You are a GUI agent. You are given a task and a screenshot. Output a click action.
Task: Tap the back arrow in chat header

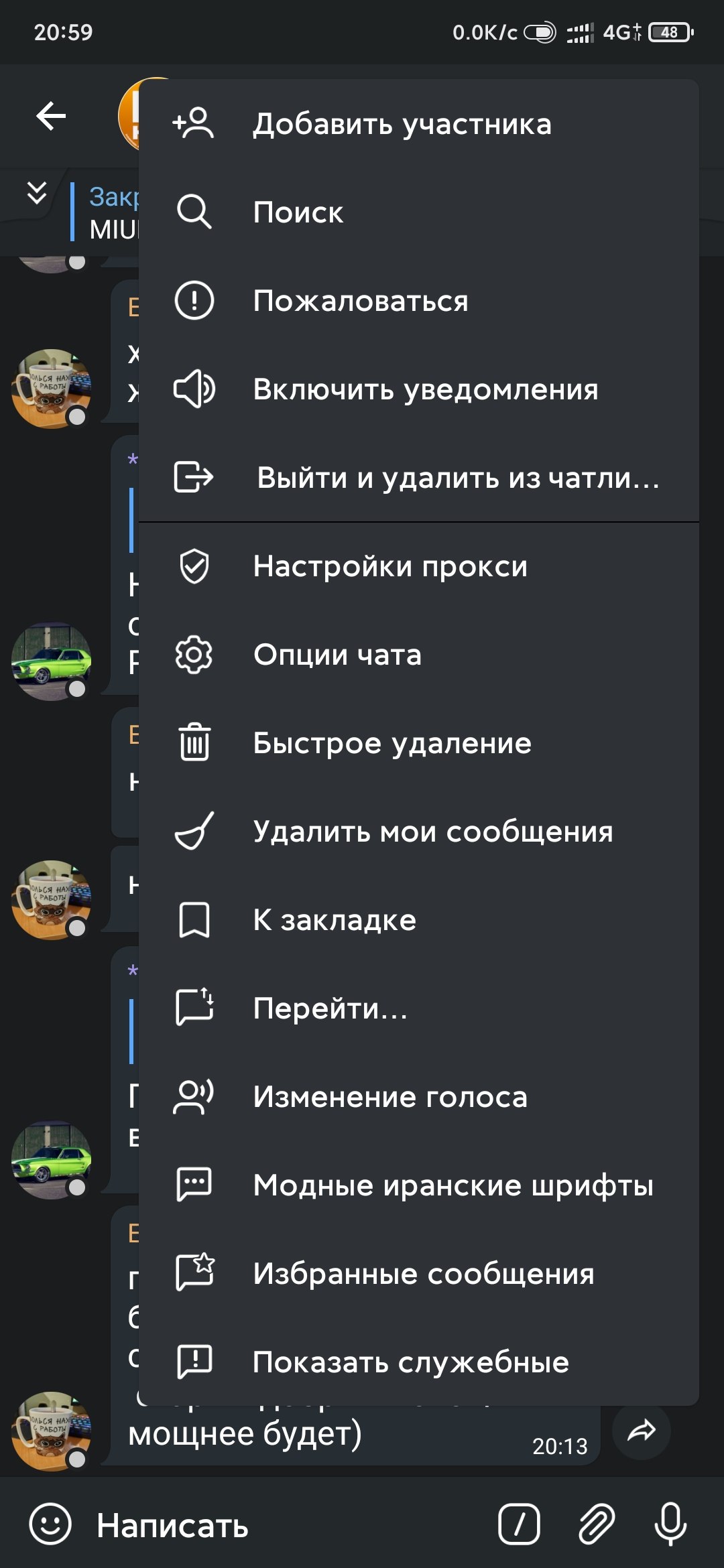click(51, 117)
